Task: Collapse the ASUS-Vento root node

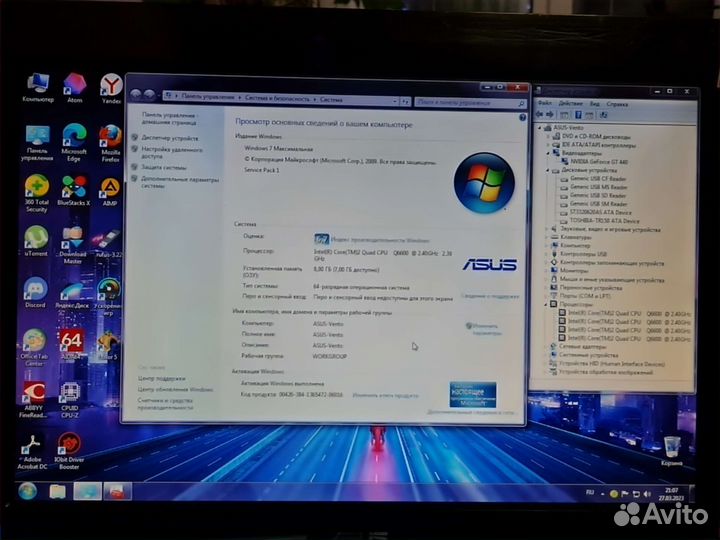Action: point(540,128)
